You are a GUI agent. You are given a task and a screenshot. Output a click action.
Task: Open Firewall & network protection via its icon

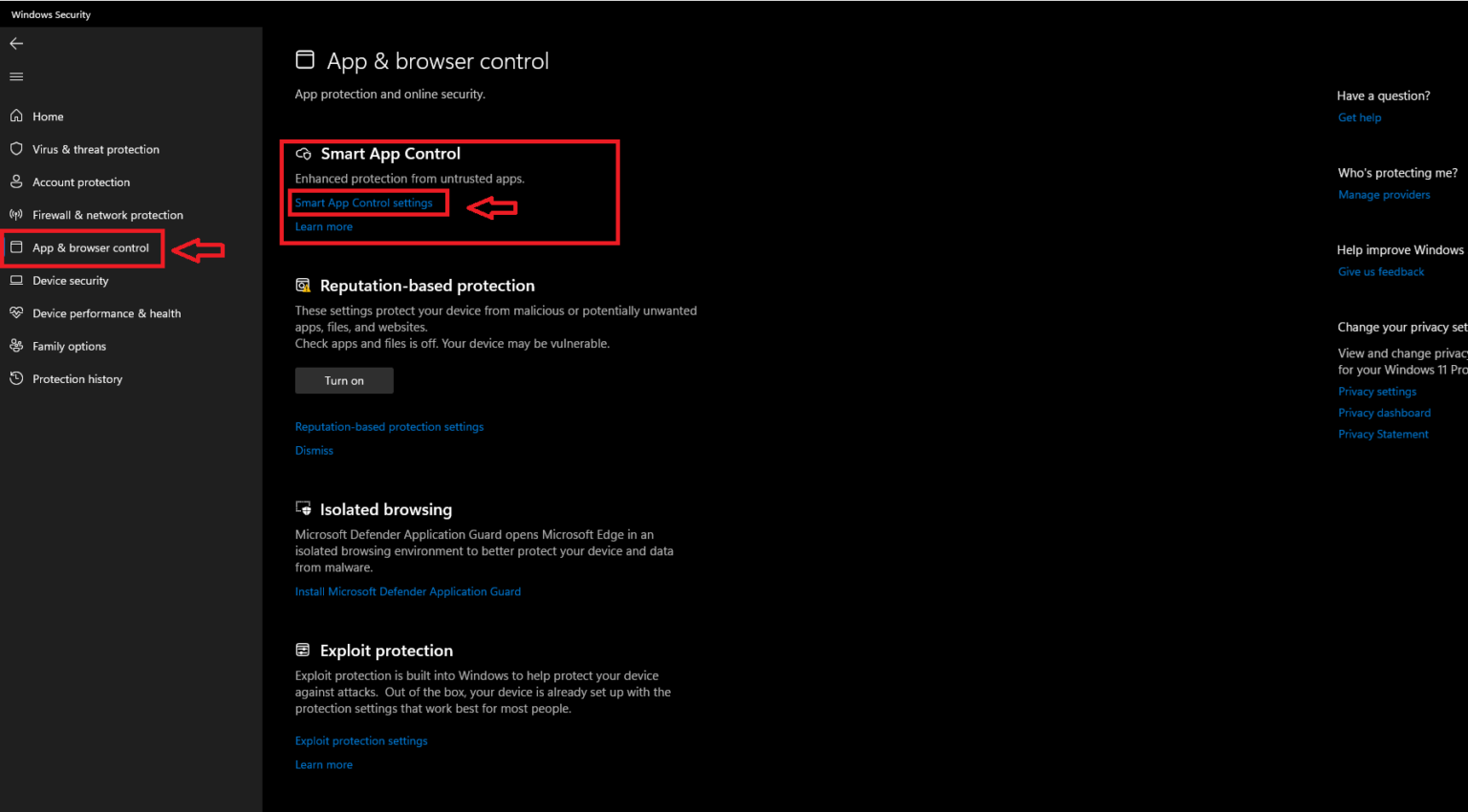(16, 215)
